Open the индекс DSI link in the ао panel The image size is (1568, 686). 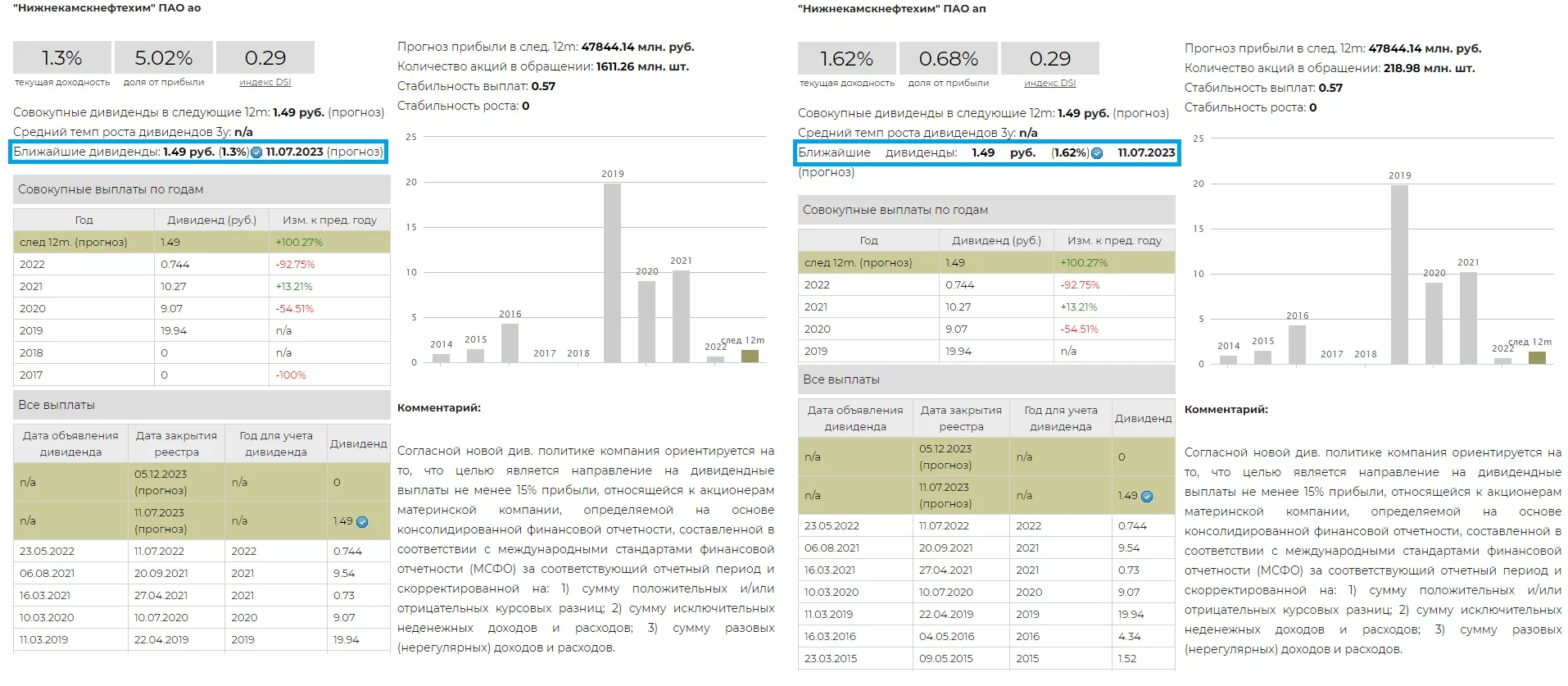265,82
